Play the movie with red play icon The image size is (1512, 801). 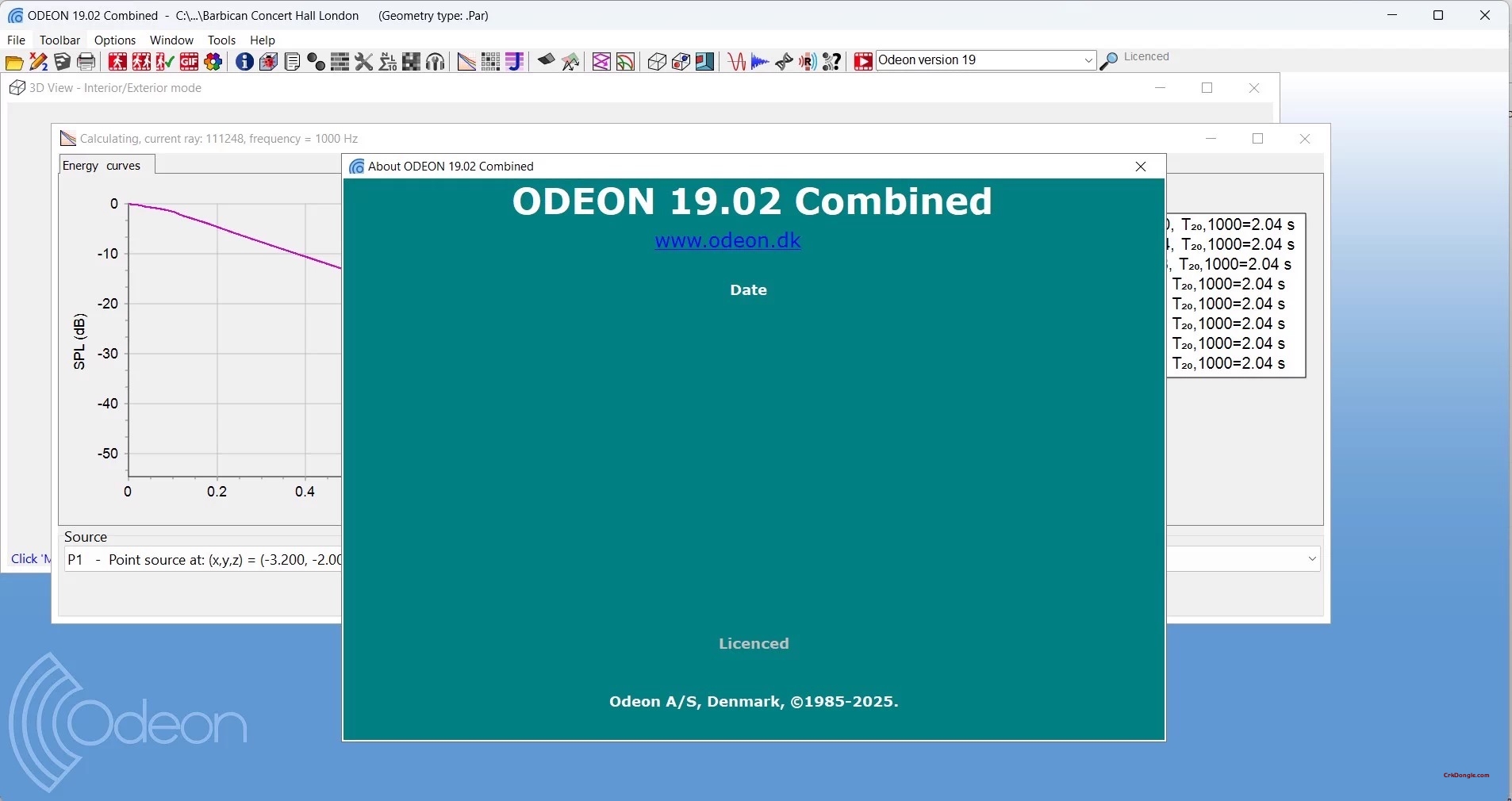(864, 62)
